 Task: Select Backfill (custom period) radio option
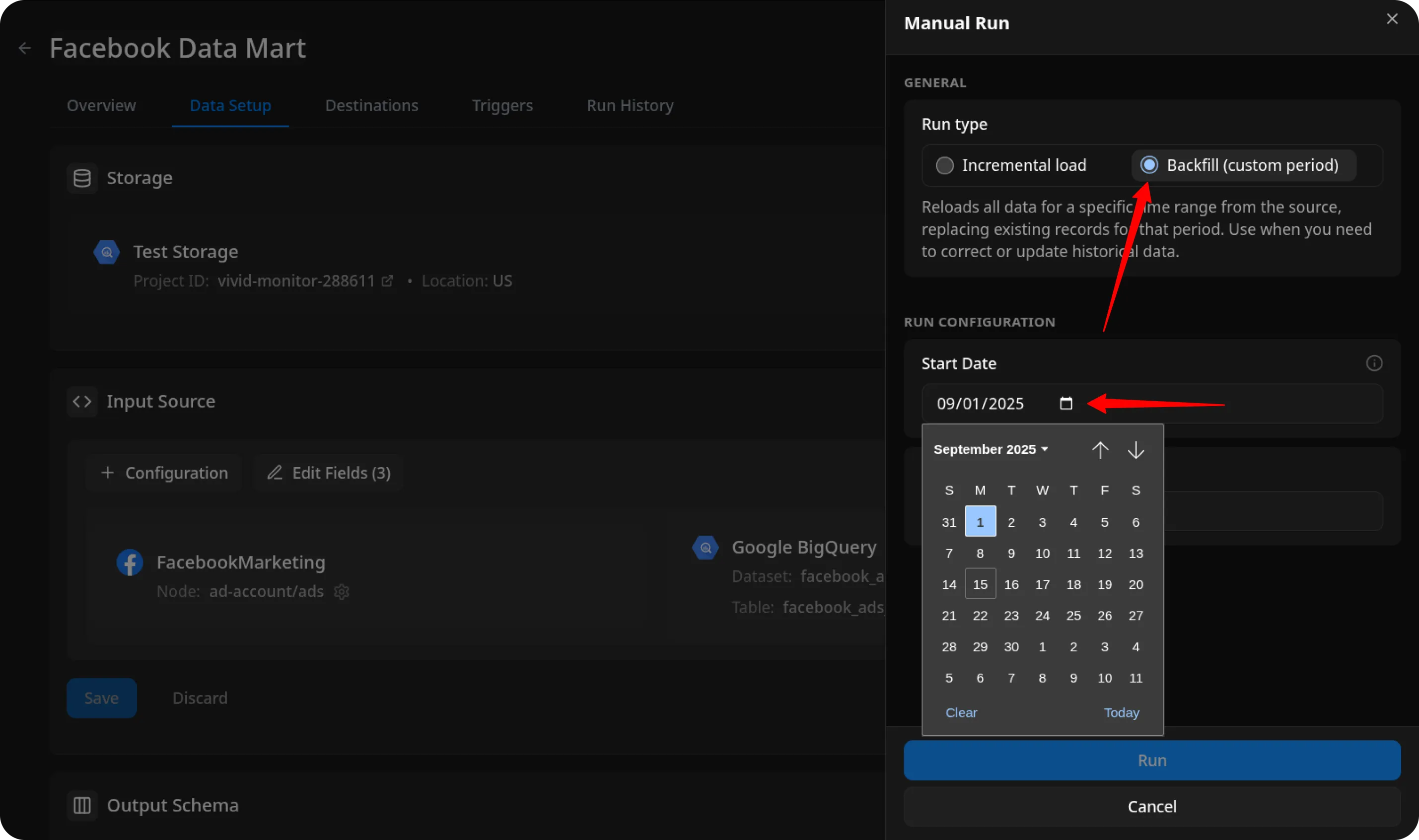(1148, 165)
